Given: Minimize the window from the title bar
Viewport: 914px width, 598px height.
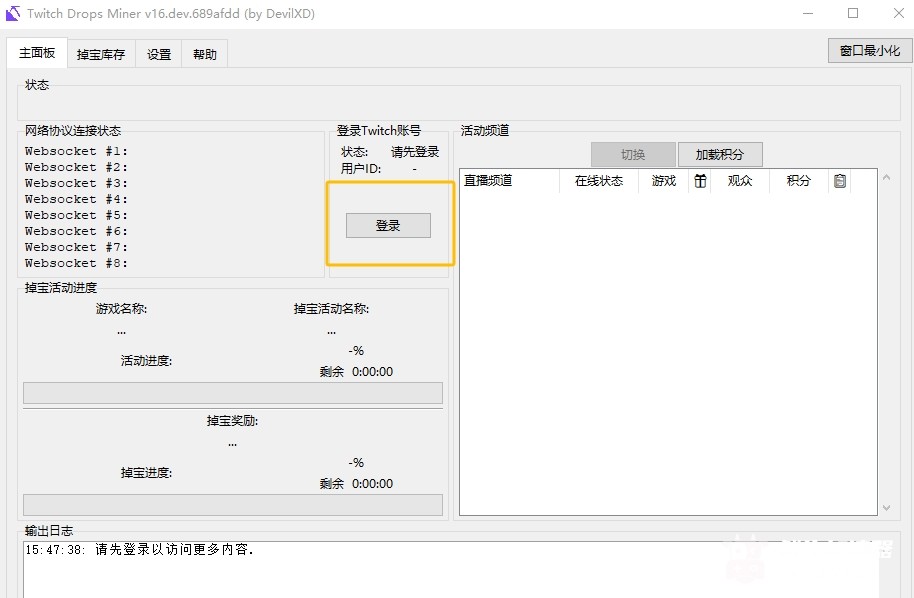Looking at the screenshot, I should [807, 13].
